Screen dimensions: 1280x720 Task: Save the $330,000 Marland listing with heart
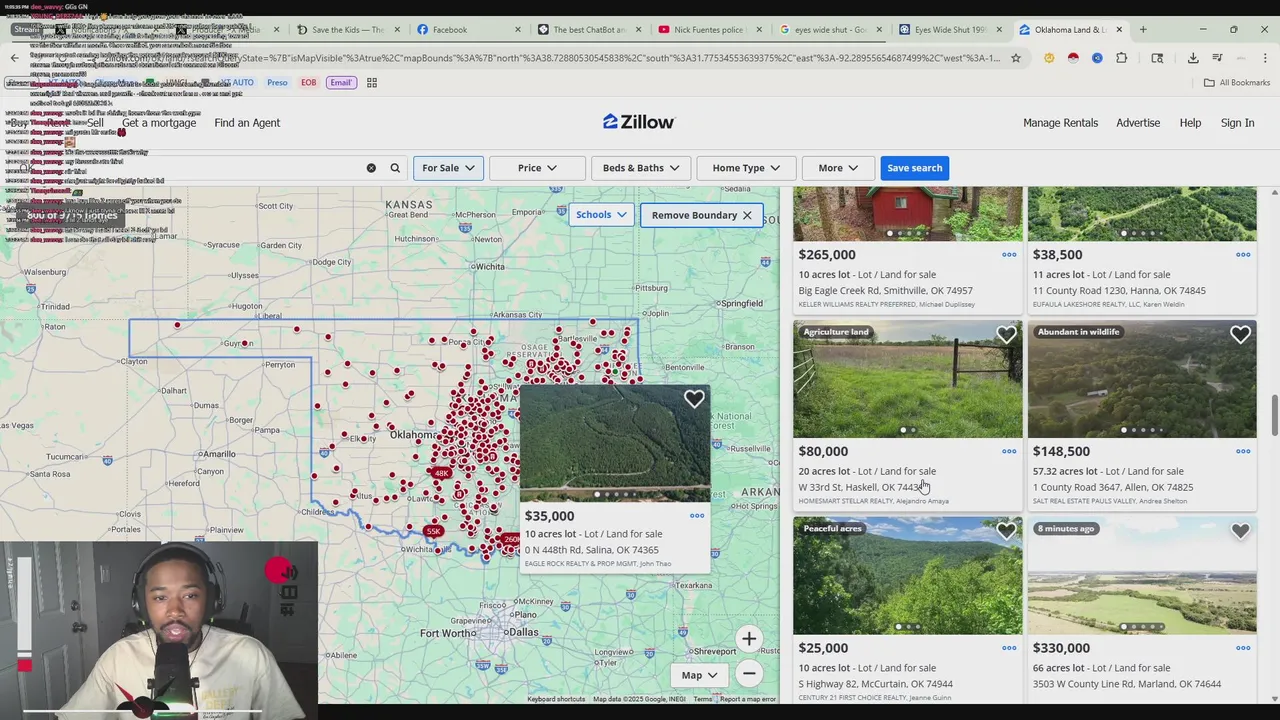[x=1240, y=532]
